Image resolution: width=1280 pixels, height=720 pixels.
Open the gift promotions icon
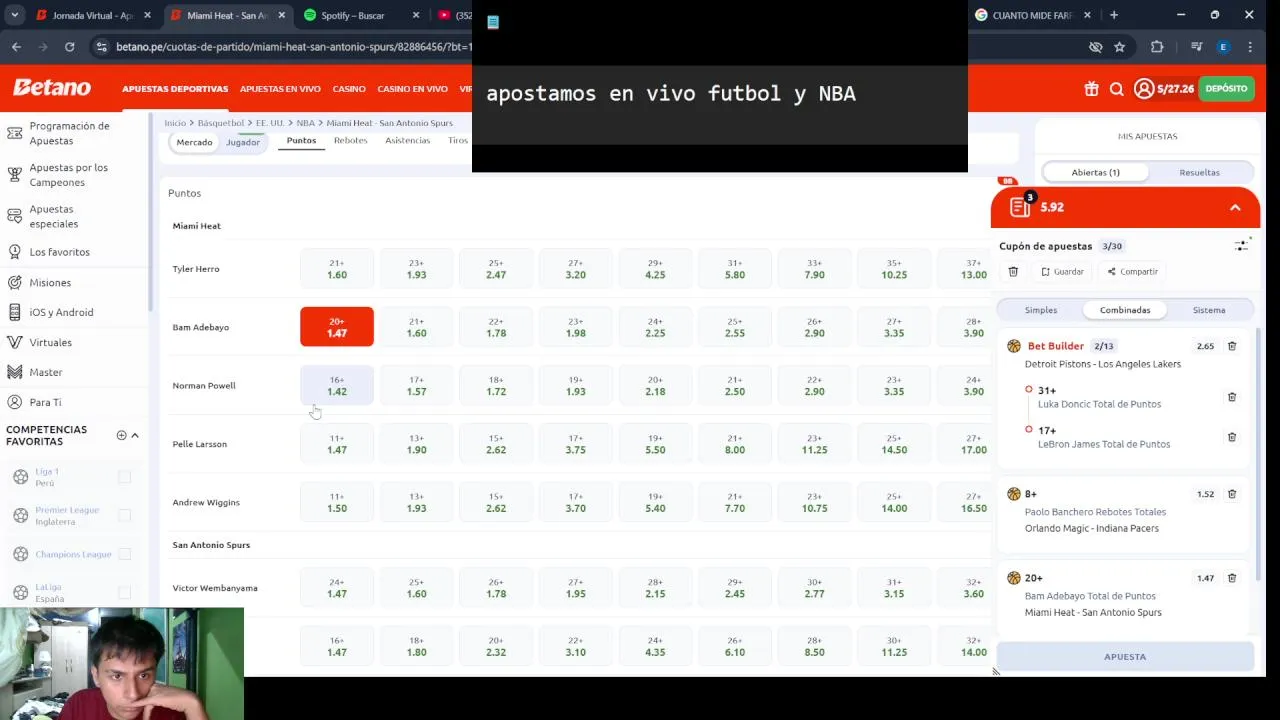coord(1091,89)
